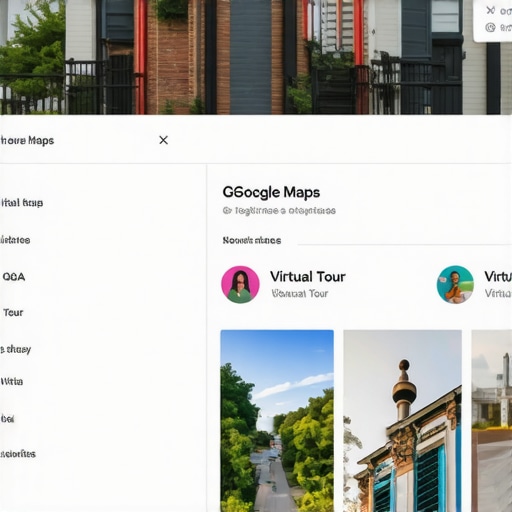Open the teal-circled avatar

click(455, 284)
